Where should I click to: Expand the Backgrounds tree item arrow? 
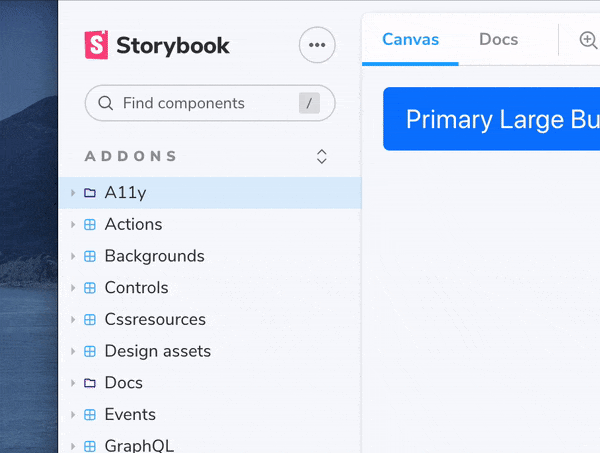tap(73, 256)
